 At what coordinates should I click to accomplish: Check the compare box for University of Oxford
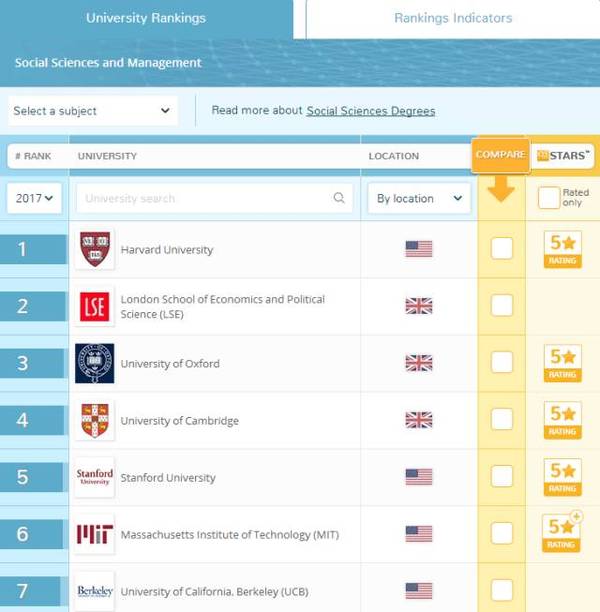(x=502, y=362)
